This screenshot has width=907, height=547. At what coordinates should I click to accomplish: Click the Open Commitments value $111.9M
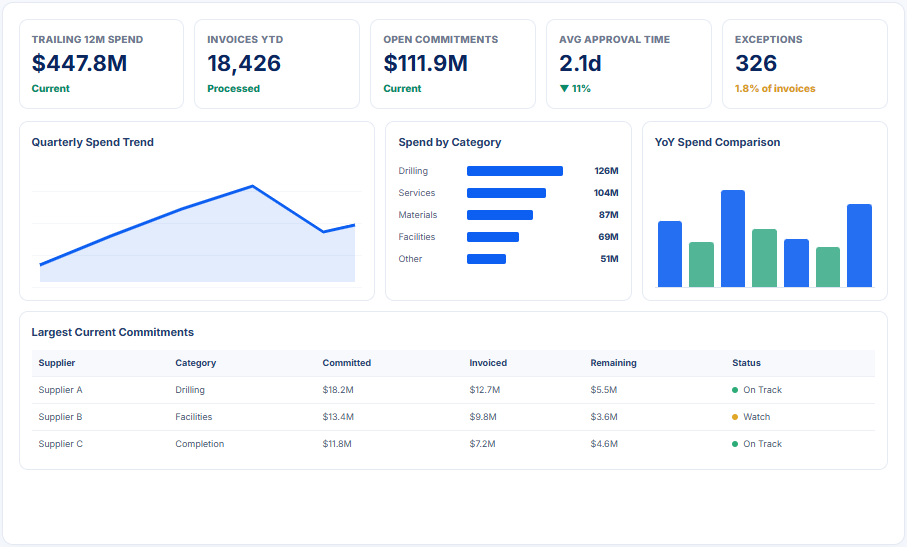coord(426,64)
